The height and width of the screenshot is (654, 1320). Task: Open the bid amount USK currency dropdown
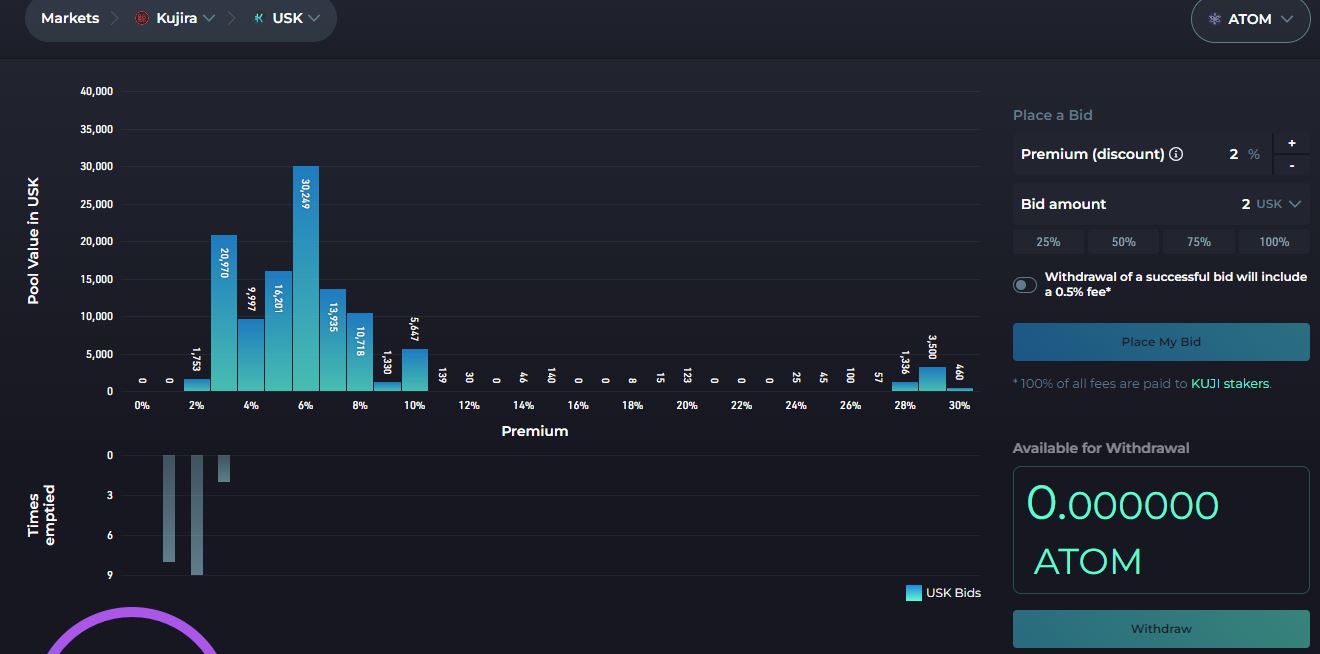coord(1279,204)
